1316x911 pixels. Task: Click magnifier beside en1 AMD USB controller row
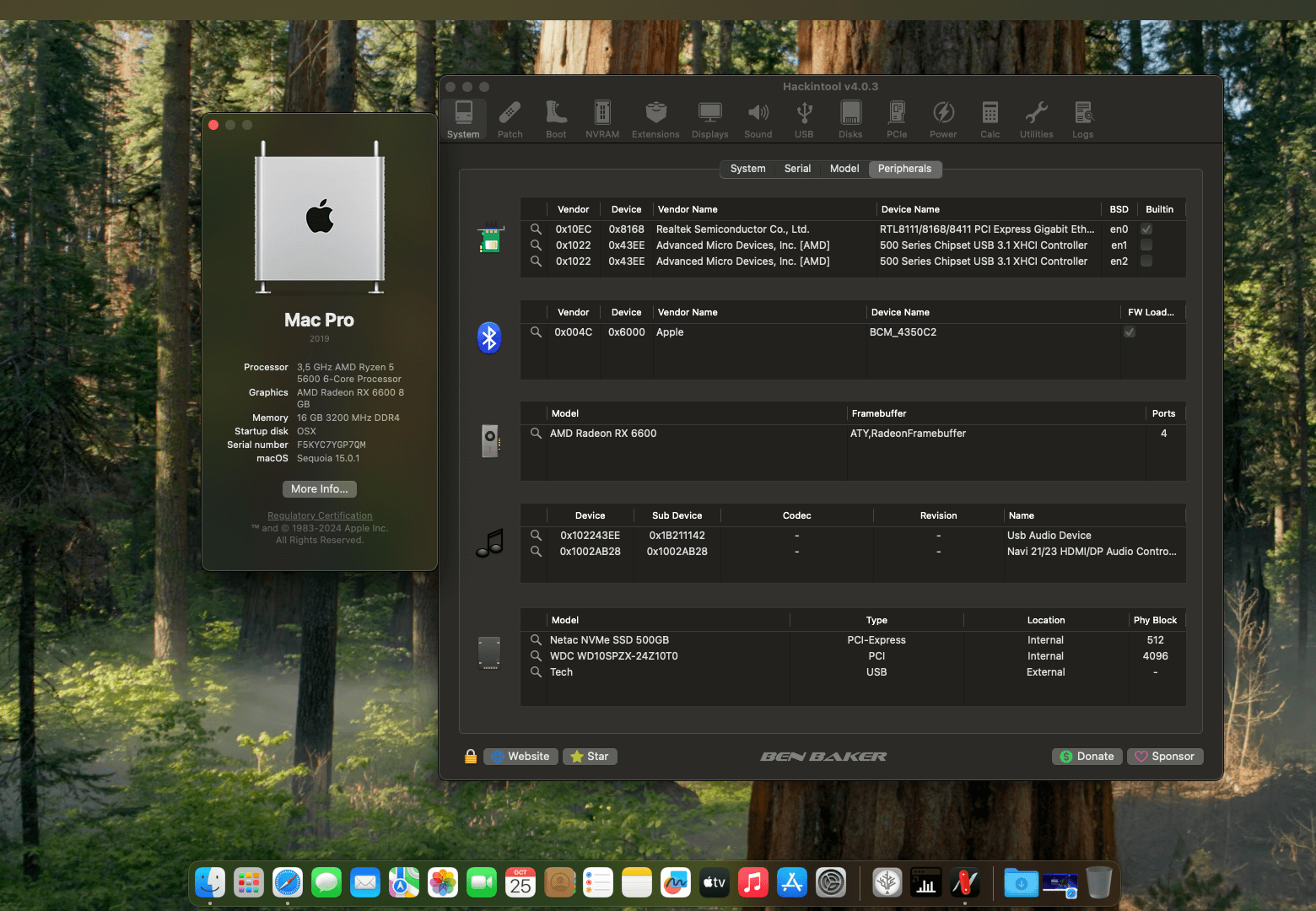pyautogui.click(x=536, y=245)
